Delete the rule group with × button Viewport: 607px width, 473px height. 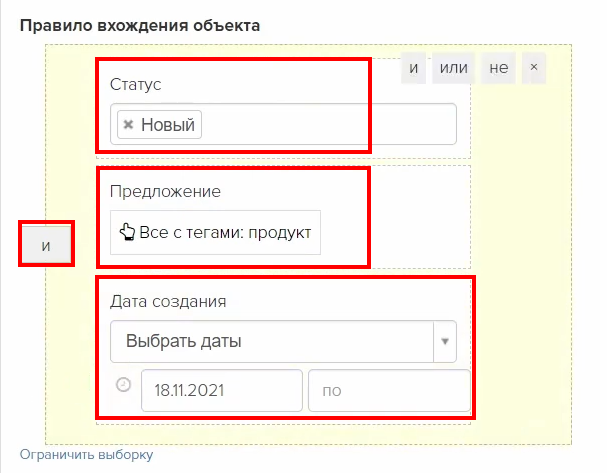pyautogui.click(x=534, y=68)
